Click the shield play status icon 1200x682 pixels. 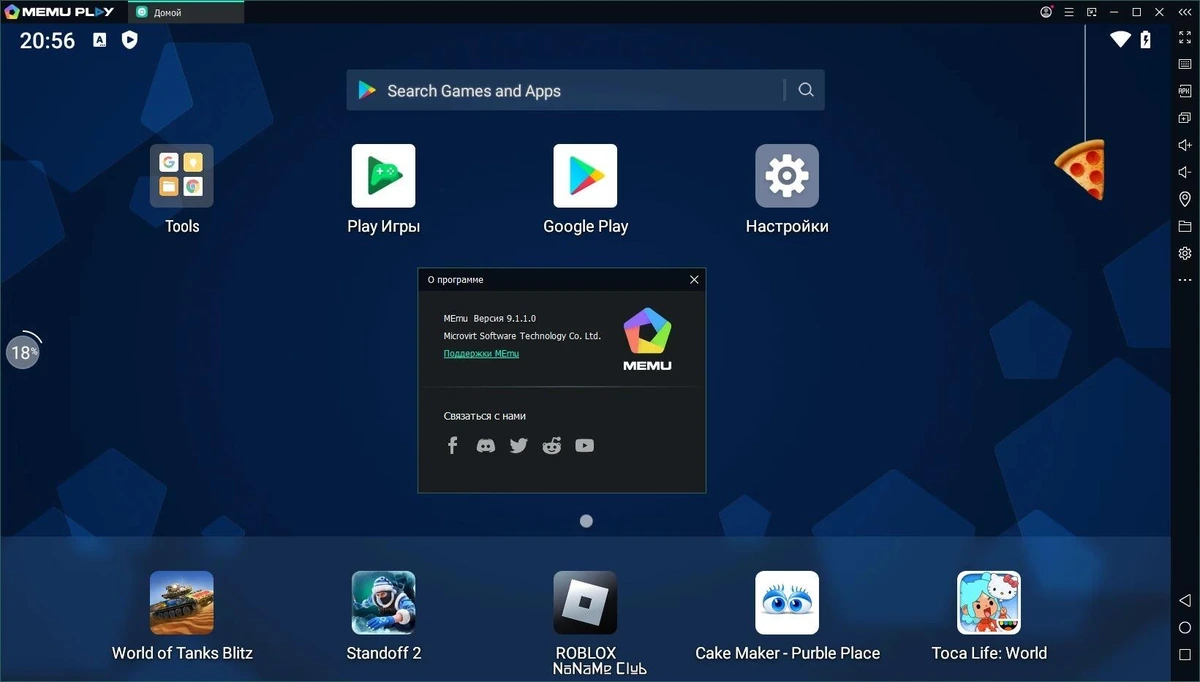pos(129,40)
